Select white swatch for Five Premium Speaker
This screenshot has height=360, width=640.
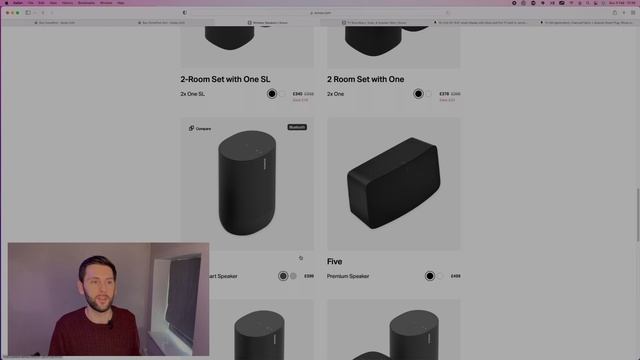point(440,276)
